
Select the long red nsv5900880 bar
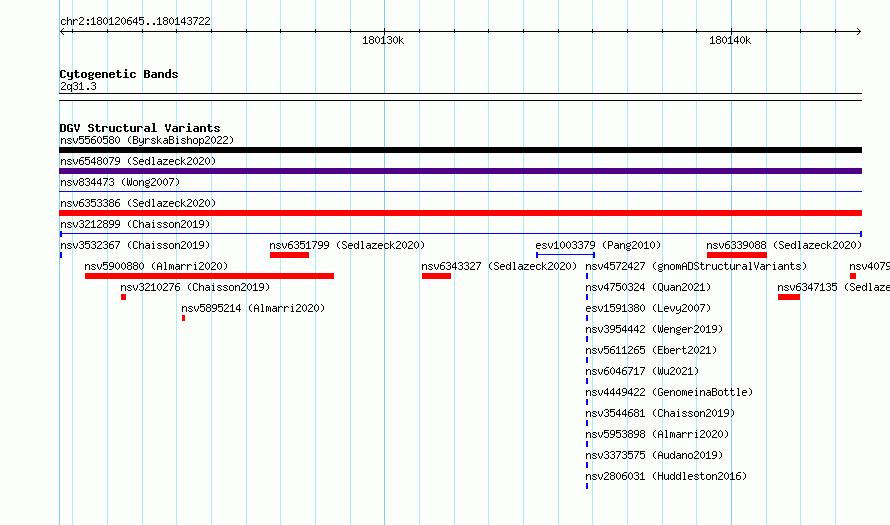tap(209, 276)
